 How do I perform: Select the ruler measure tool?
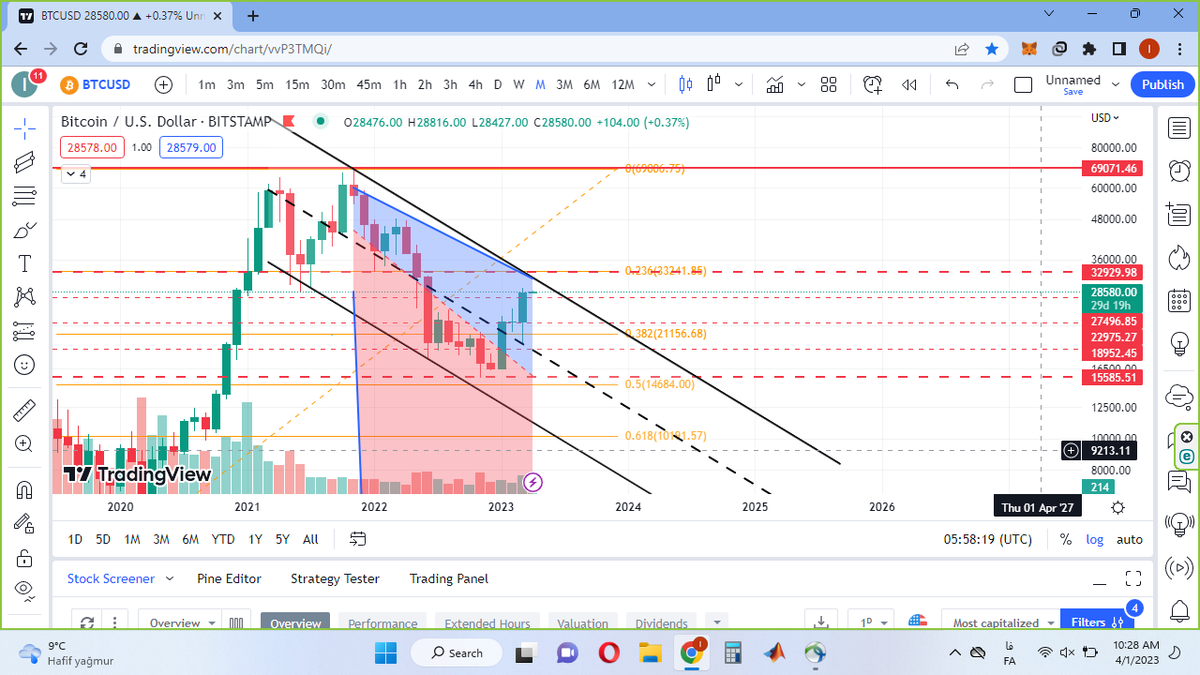[25, 410]
